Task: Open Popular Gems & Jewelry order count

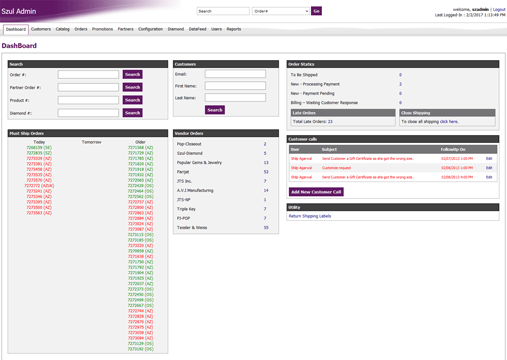Action: (266, 163)
